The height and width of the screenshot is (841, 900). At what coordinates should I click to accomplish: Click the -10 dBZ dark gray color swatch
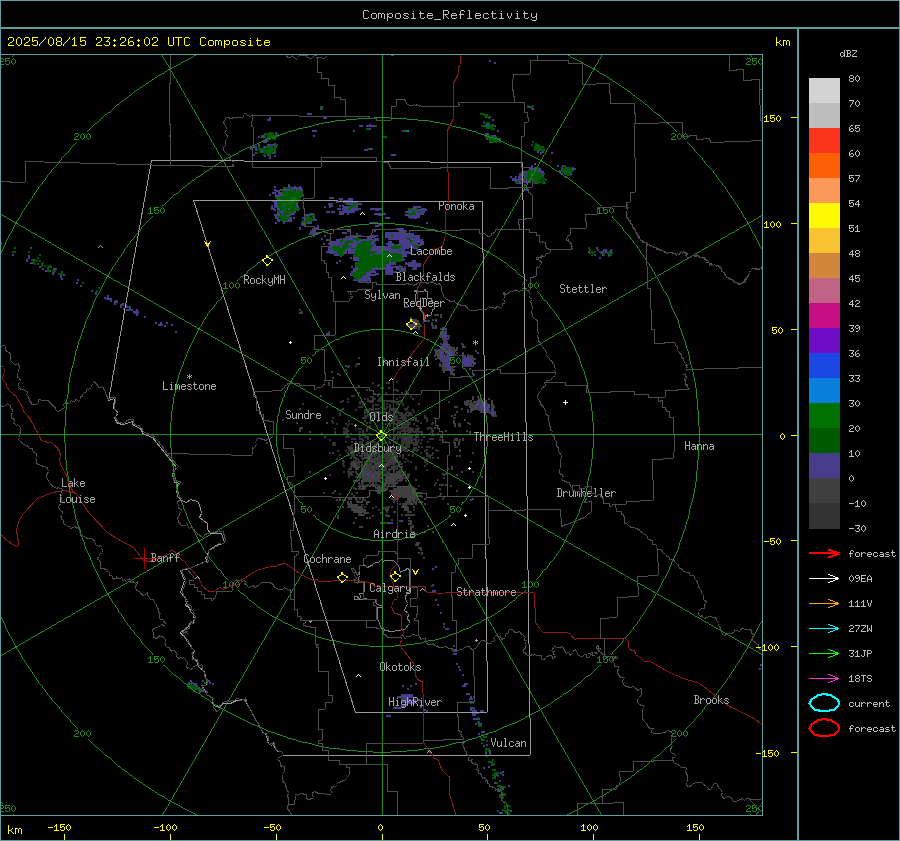tap(824, 516)
